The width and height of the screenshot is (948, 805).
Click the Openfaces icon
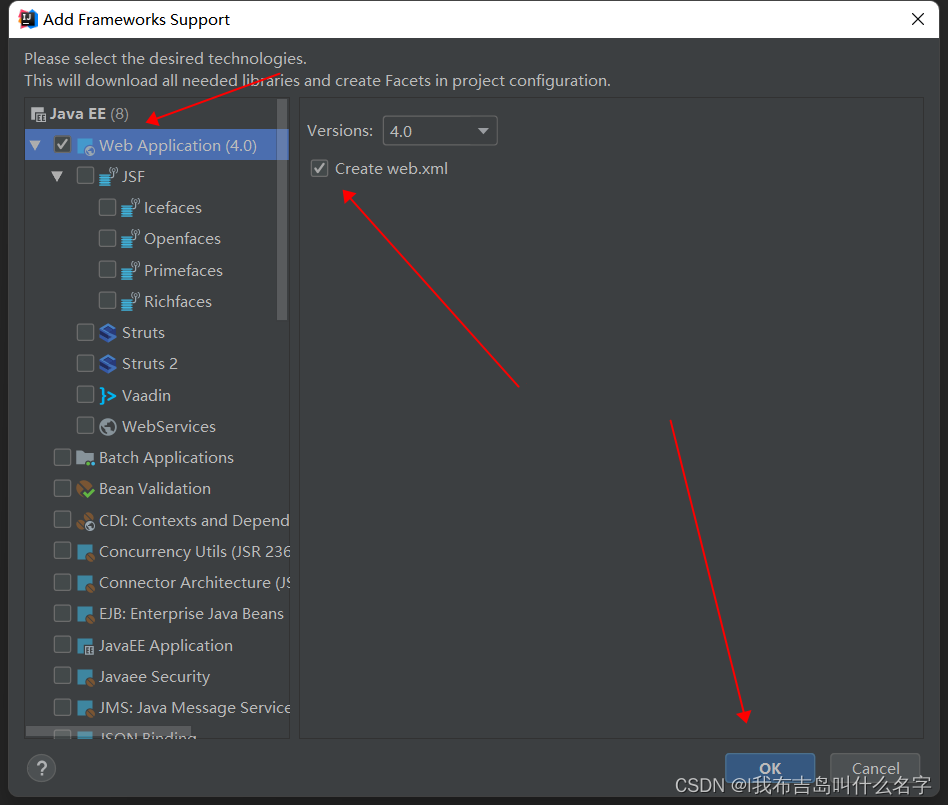[131, 239]
